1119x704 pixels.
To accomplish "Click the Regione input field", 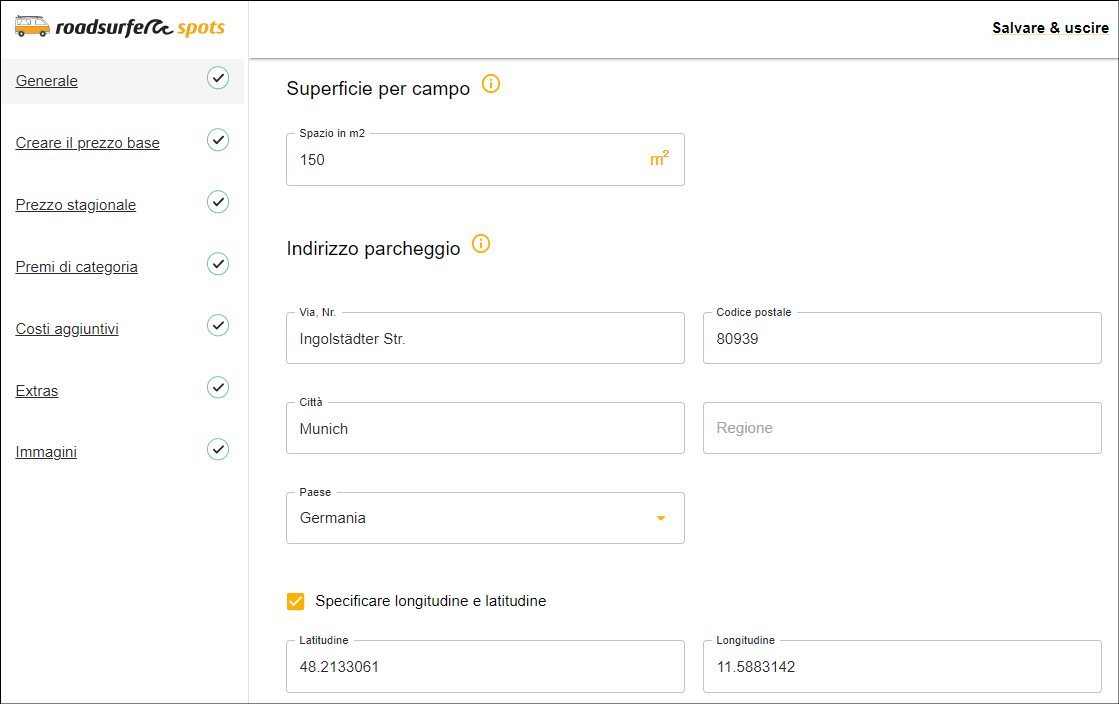I will click(x=901, y=428).
